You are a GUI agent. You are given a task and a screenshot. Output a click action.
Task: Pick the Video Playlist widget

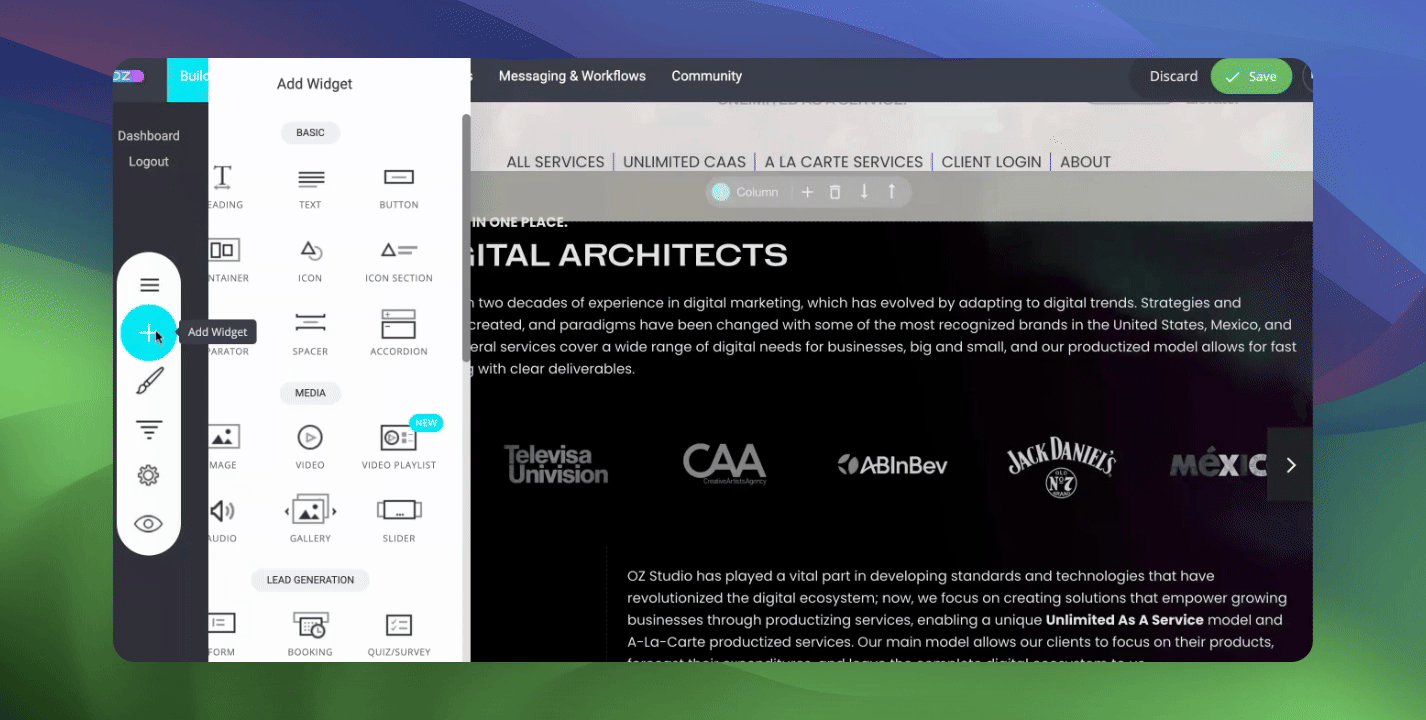click(x=399, y=446)
